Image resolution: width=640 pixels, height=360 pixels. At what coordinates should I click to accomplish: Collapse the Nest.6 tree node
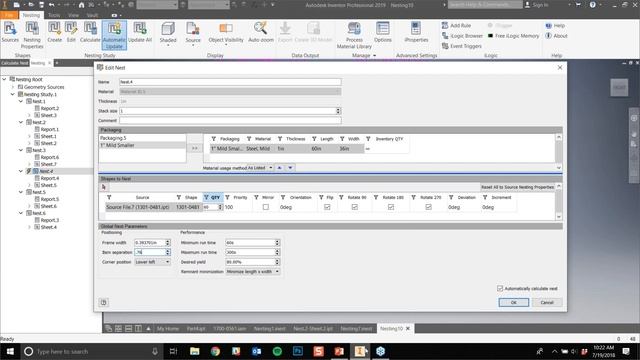[x=21, y=213]
